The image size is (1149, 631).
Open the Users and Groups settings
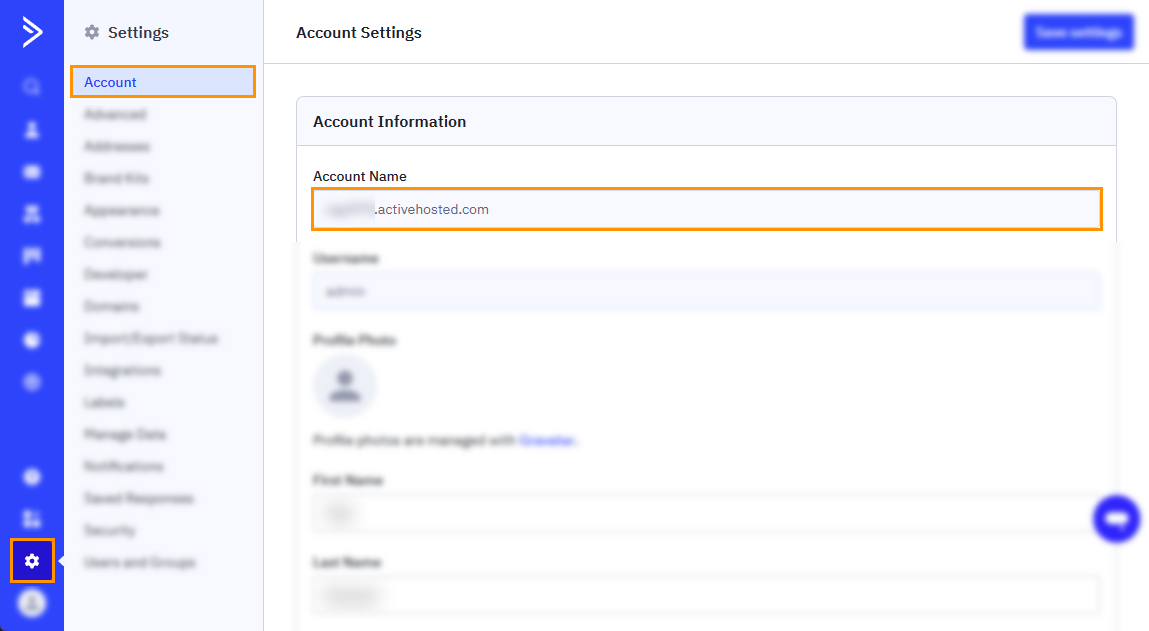pyautogui.click(x=139, y=562)
